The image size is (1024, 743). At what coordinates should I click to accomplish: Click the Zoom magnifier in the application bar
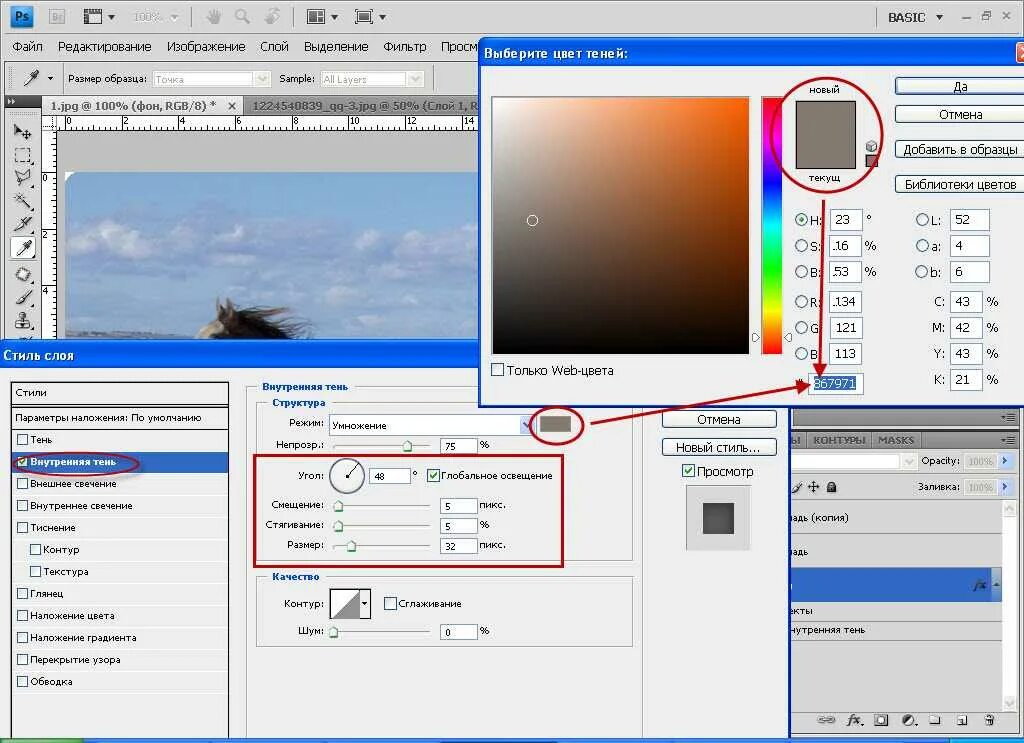242,17
